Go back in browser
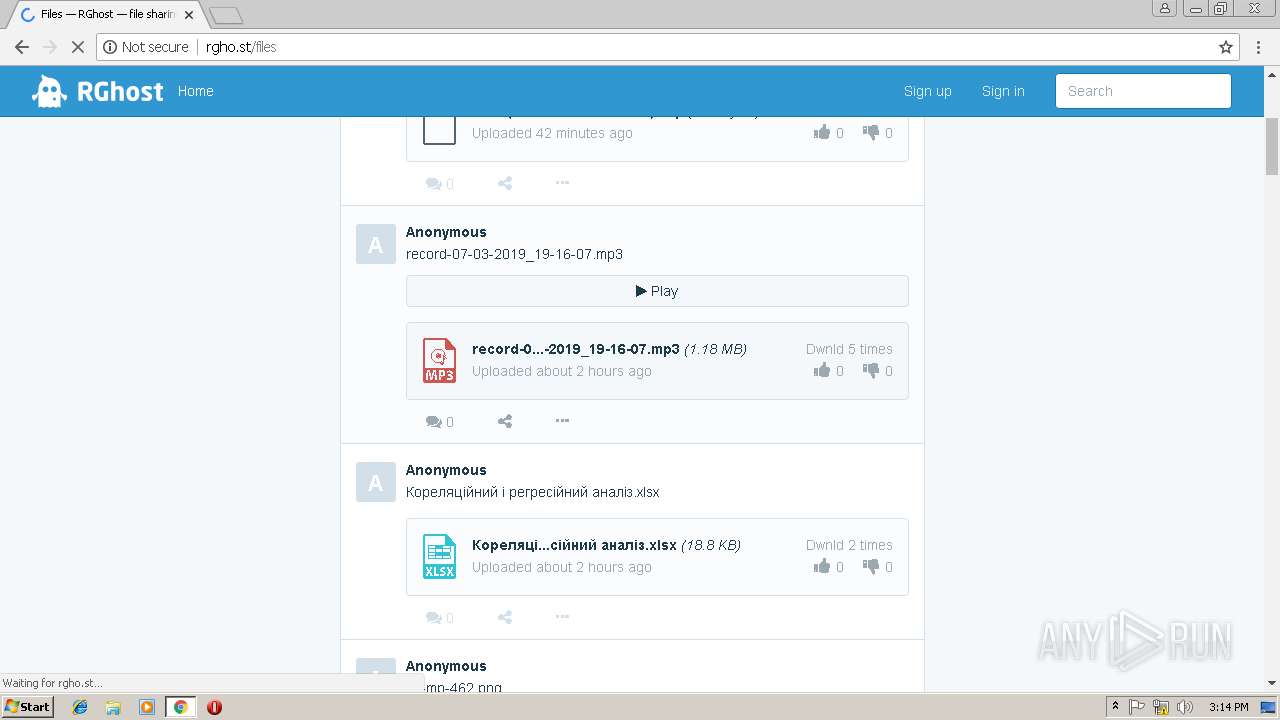The width and height of the screenshot is (1280, 720). (22, 47)
